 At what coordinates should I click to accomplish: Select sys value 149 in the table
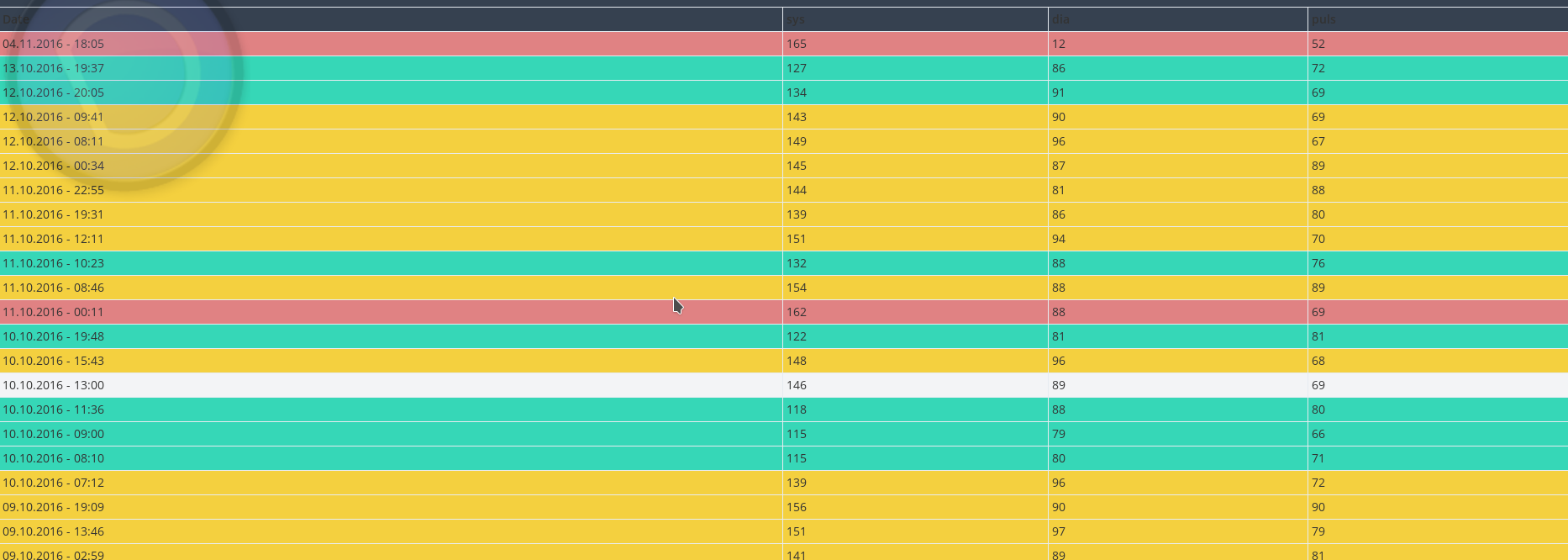point(915,141)
